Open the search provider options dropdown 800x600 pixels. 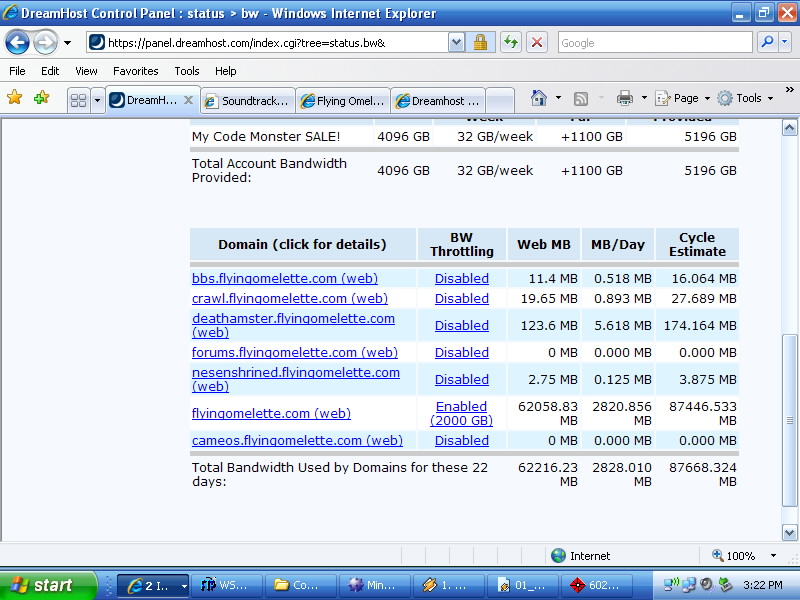tap(785, 42)
